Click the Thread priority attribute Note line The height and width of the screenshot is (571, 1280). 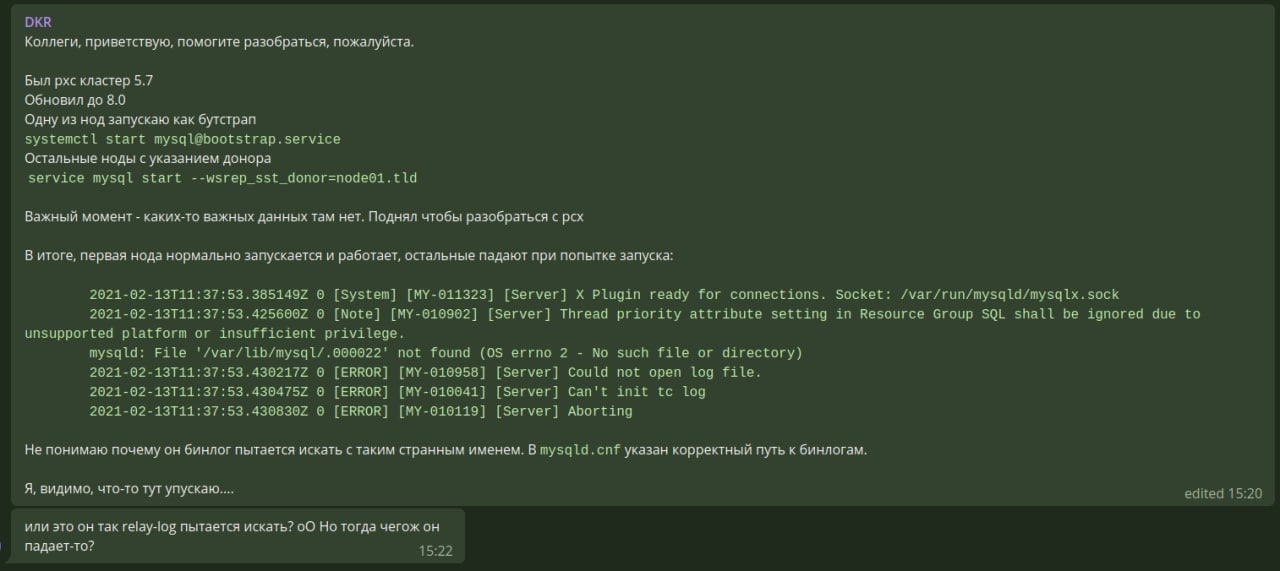click(x=612, y=324)
